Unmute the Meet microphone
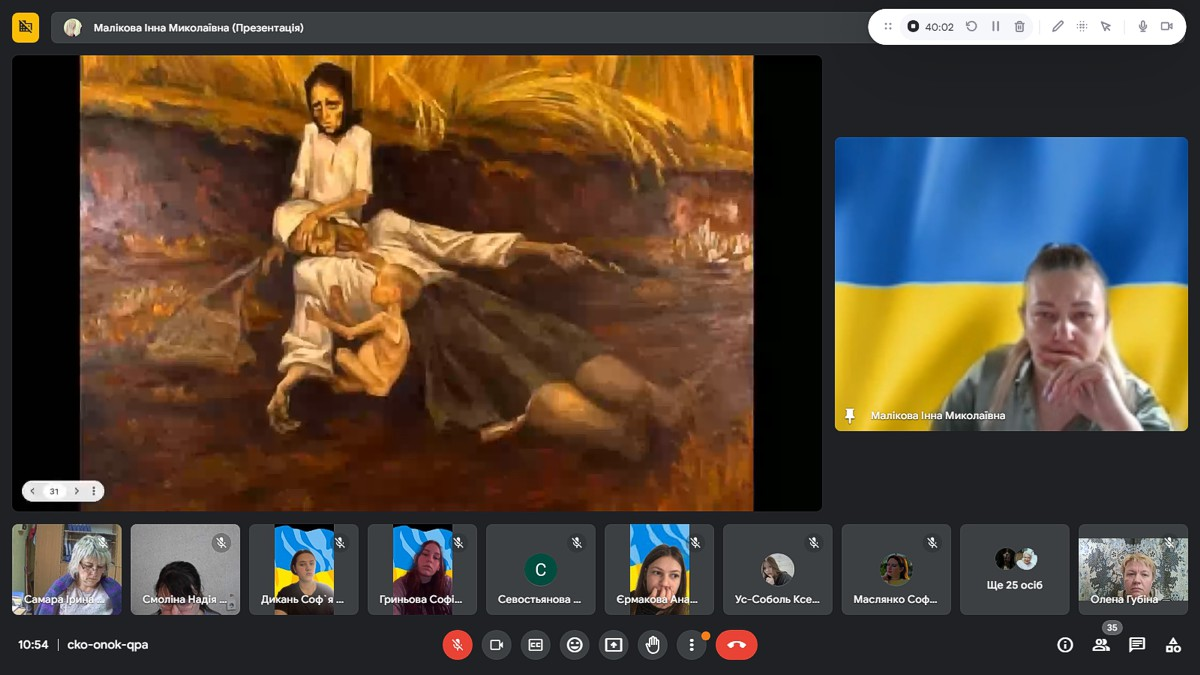The width and height of the screenshot is (1200, 675). point(458,645)
